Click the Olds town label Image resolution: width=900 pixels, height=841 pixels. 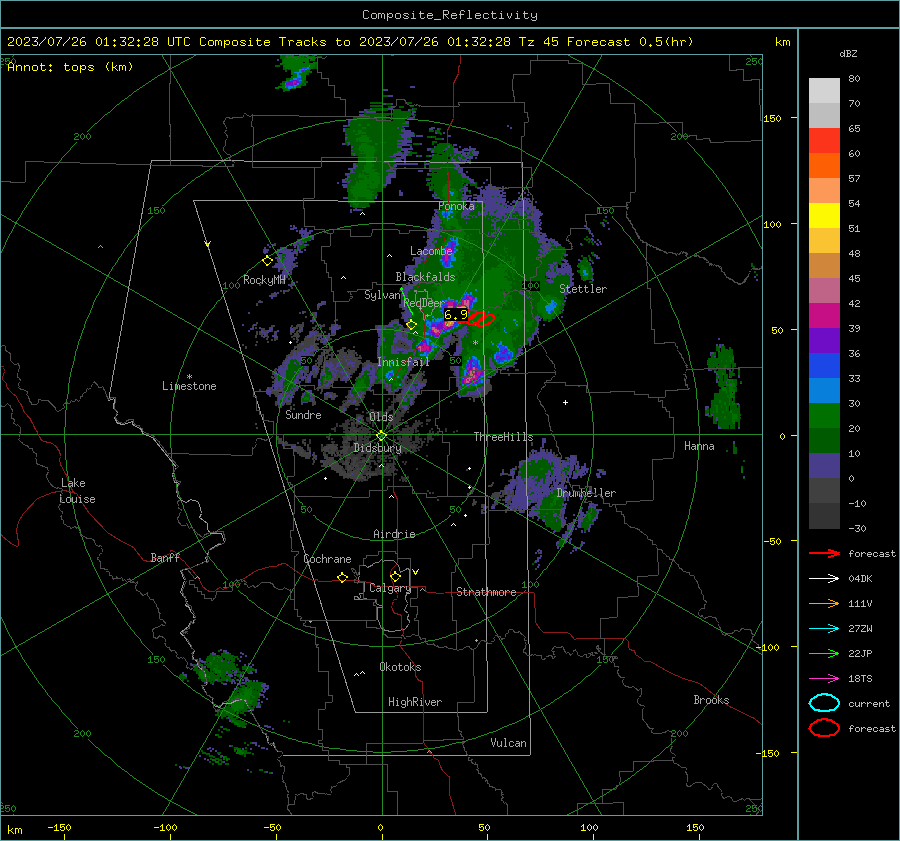[381, 417]
